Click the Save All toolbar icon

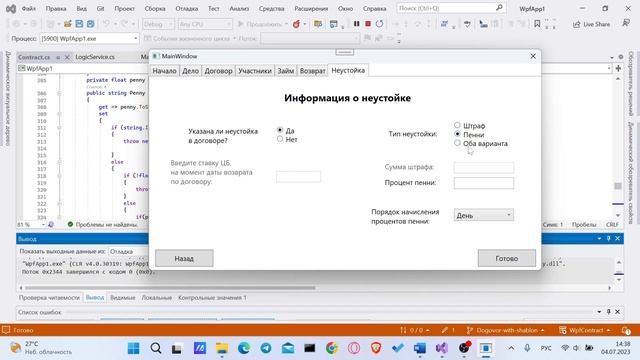pos(90,24)
